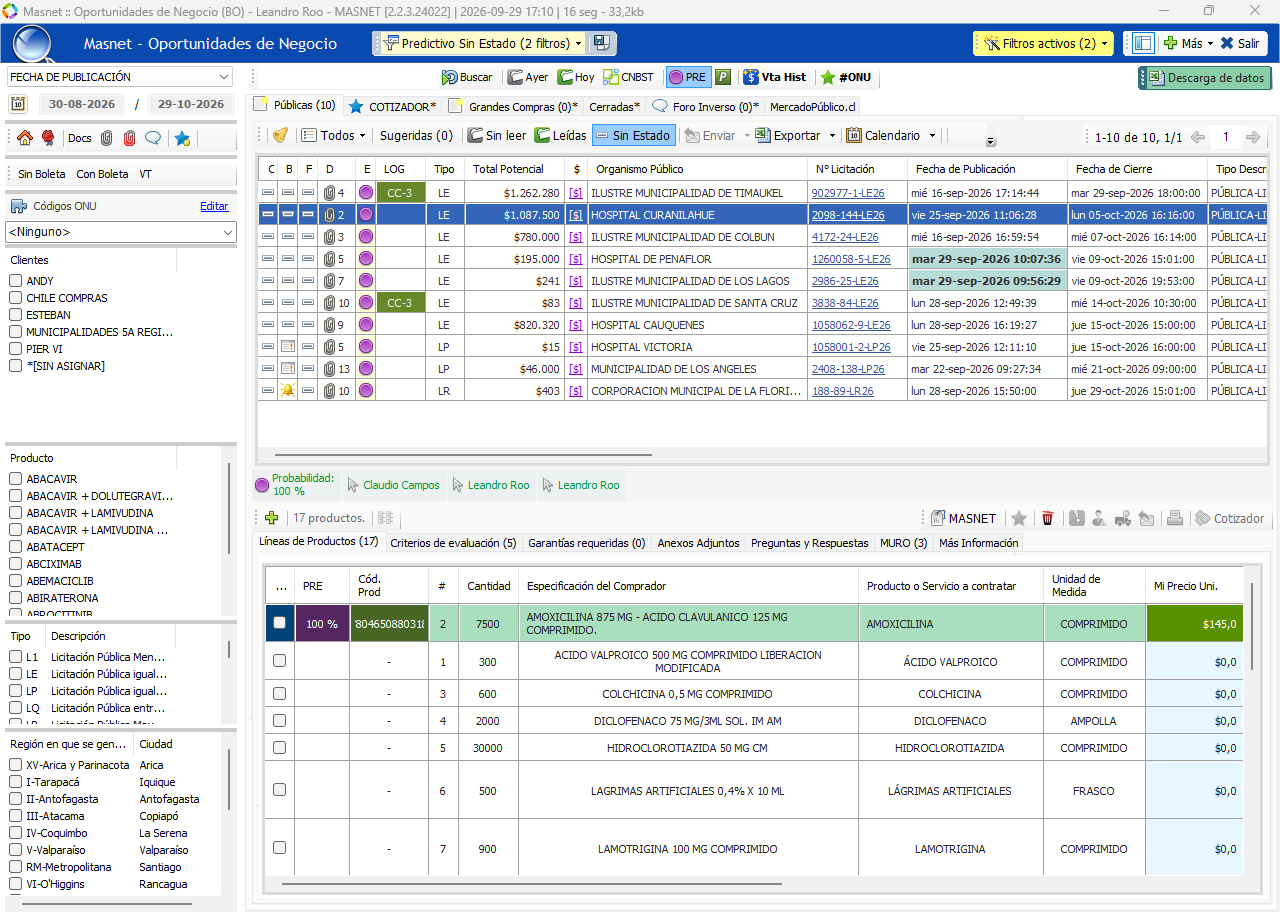Click the 100 % PRE probability cell
Image resolution: width=1280 pixels, height=912 pixels.
pos(322,623)
